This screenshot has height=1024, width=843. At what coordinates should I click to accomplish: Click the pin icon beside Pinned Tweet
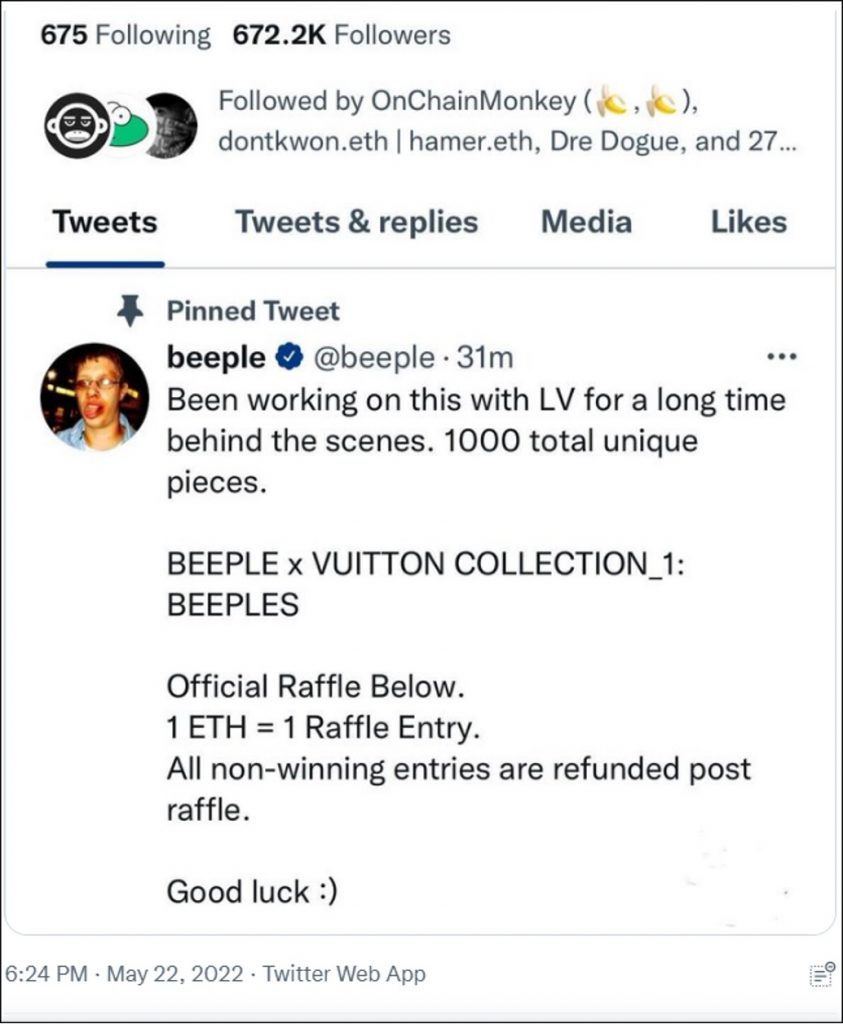(130, 311)
